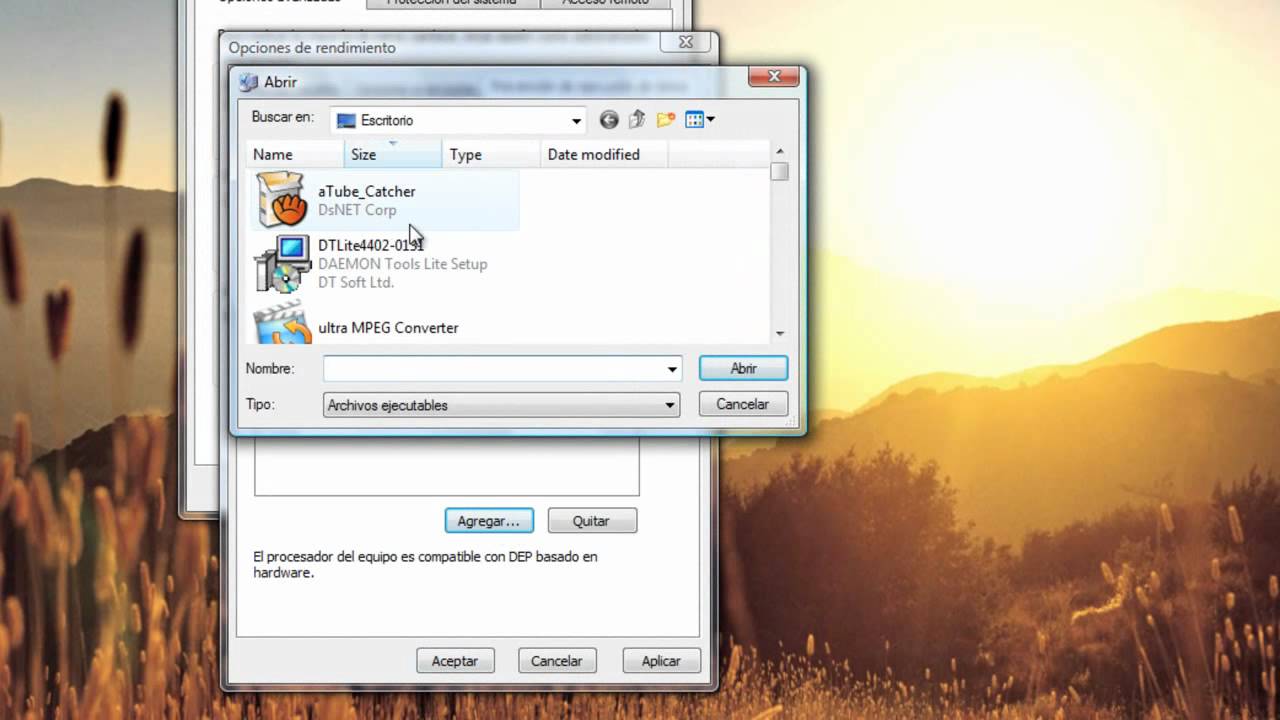The height and width of the screenshot is (720, 1280).
Task: Select the aTube_Catcher file name text
Action: [x=366, y=191]
